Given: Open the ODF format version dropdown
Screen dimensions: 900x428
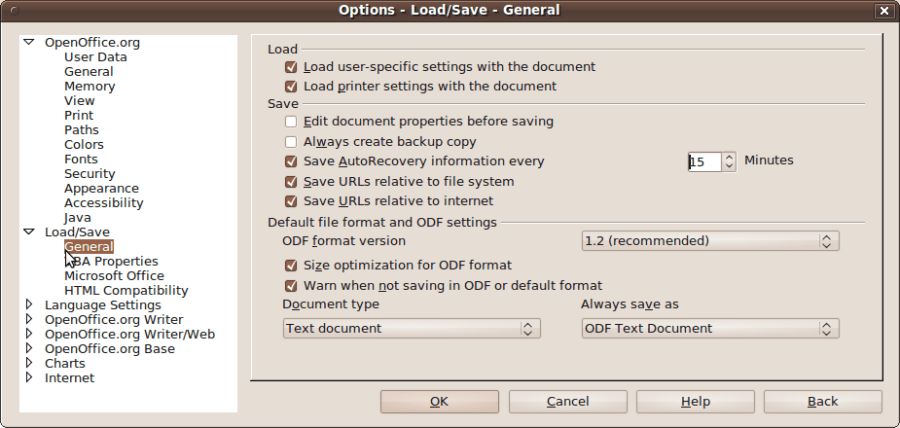Looking at the screenshot, I should tap(710, 241).
